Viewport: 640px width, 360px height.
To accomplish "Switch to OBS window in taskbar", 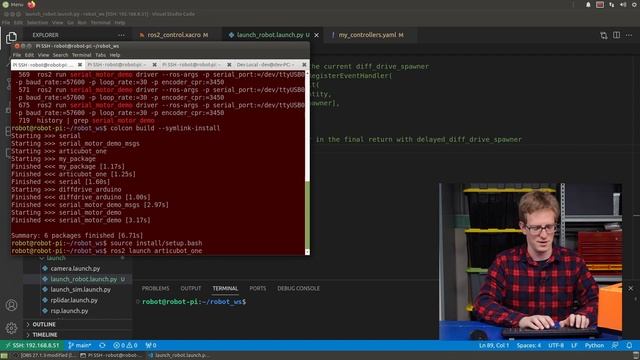I will point(44,356).
